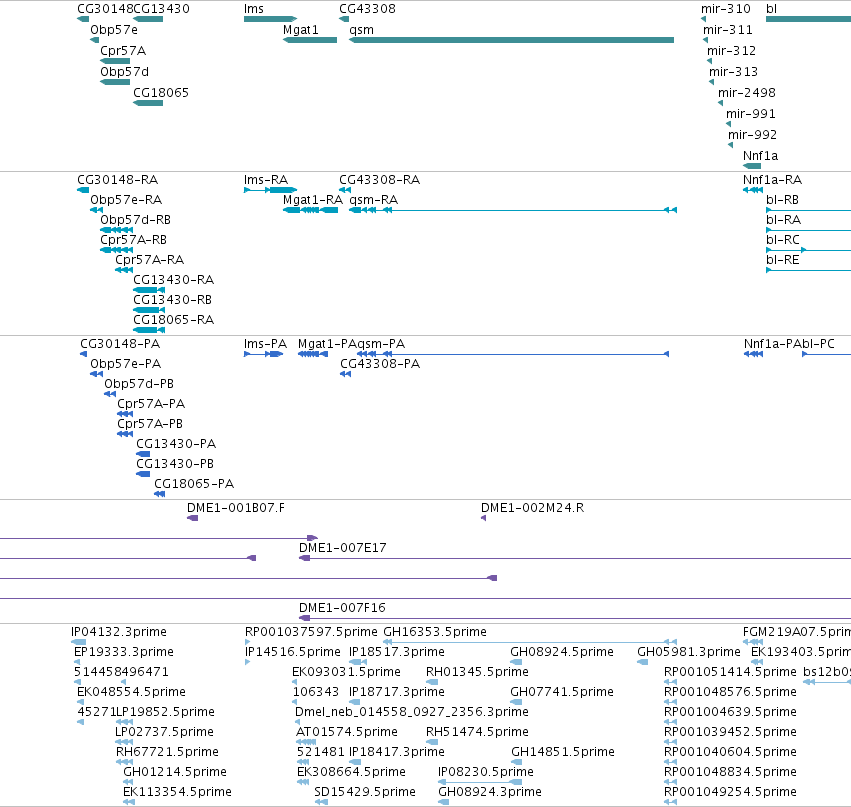Viewport: 851px width, 807px height.
Task: Open the mir-313 label
Action: (x=733, y=72)
